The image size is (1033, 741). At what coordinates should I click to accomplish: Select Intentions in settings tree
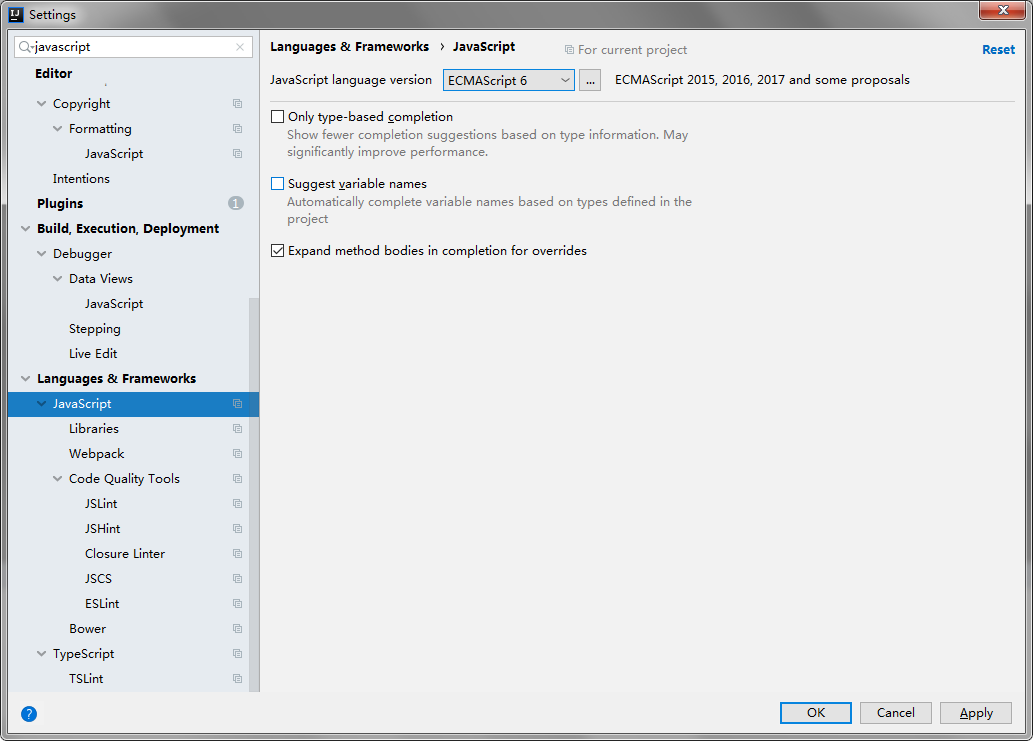tap(81, 178)
